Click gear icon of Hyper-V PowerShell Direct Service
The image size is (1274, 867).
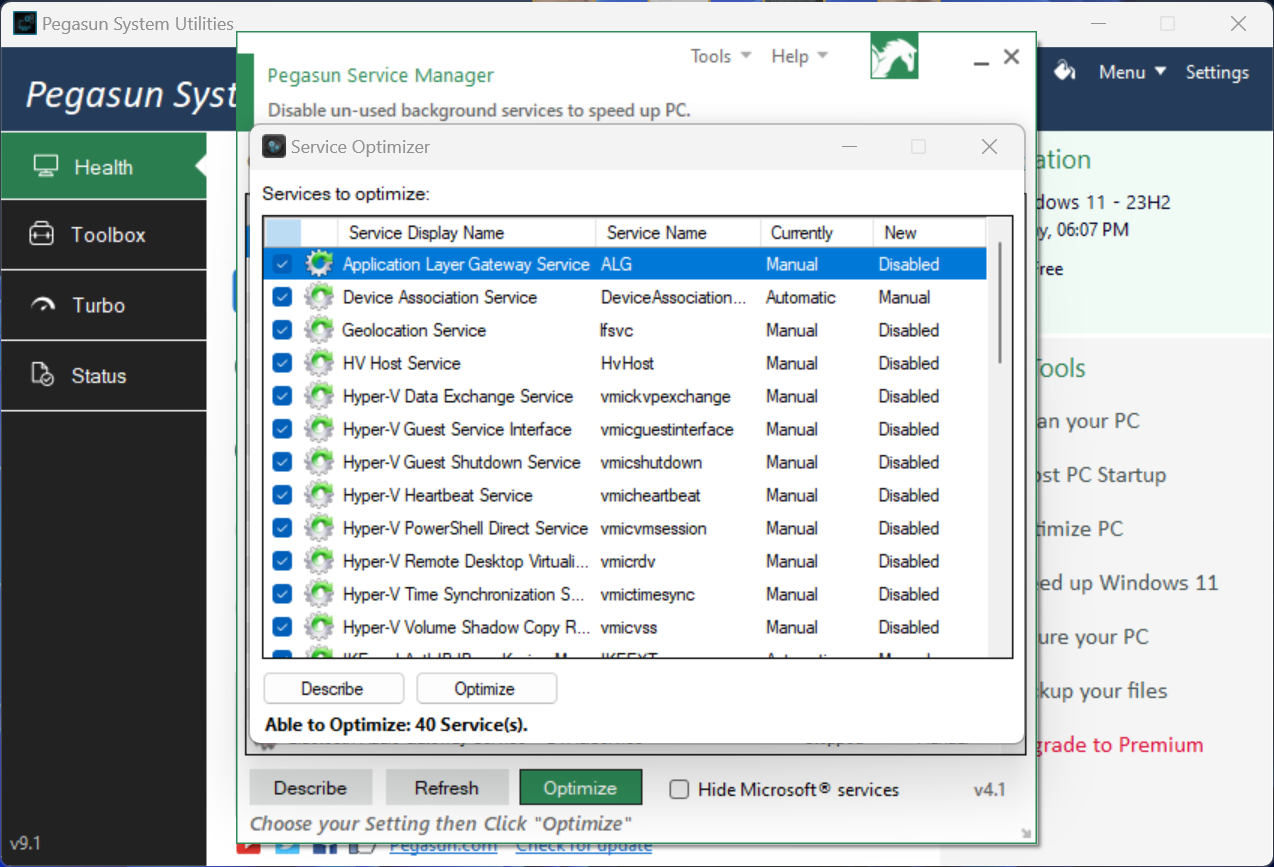(319, 528)
